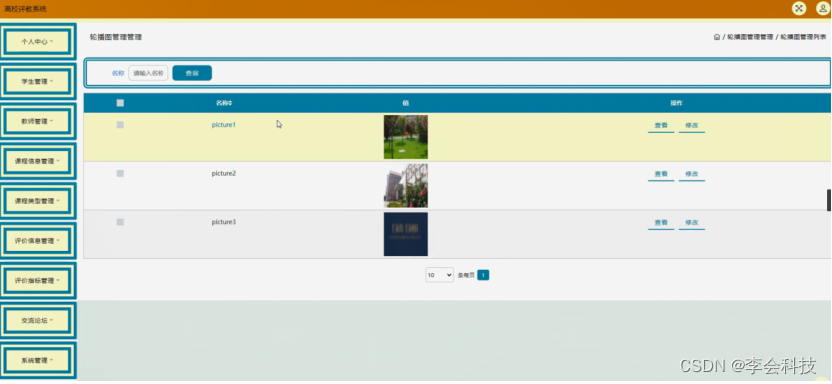Expand the 课程信息管理 sidebar menu
The width and height of the screenshot is (832, 384).
pyautogui.click(x=38, y=161)
